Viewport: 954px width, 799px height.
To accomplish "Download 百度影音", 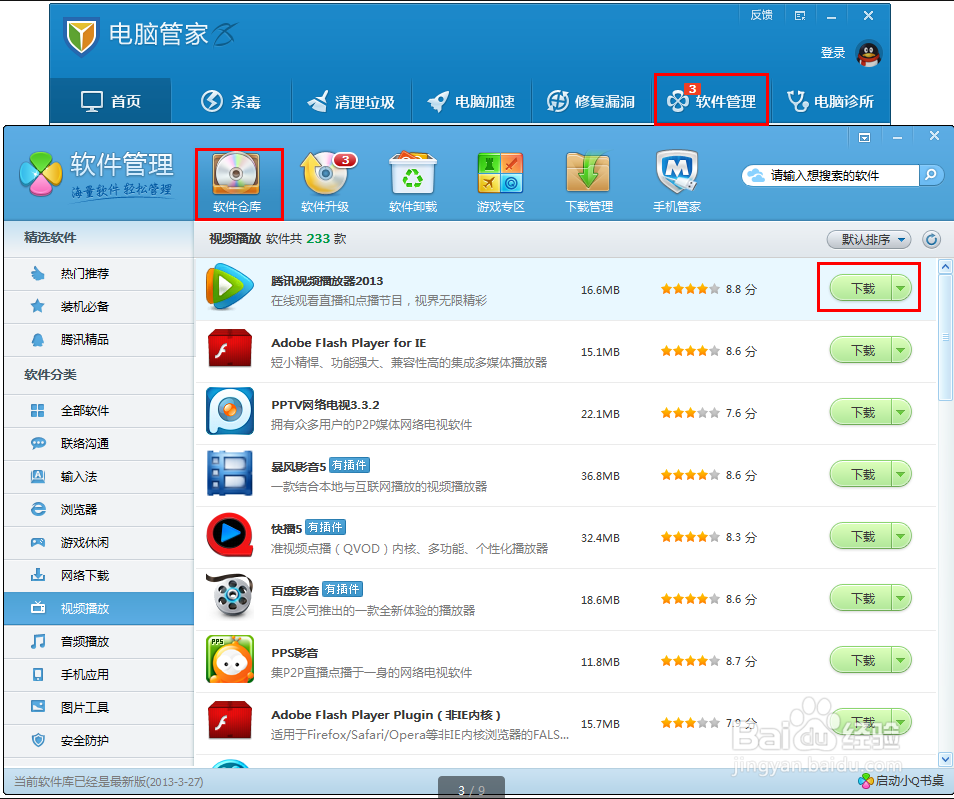I will point(862,598).
